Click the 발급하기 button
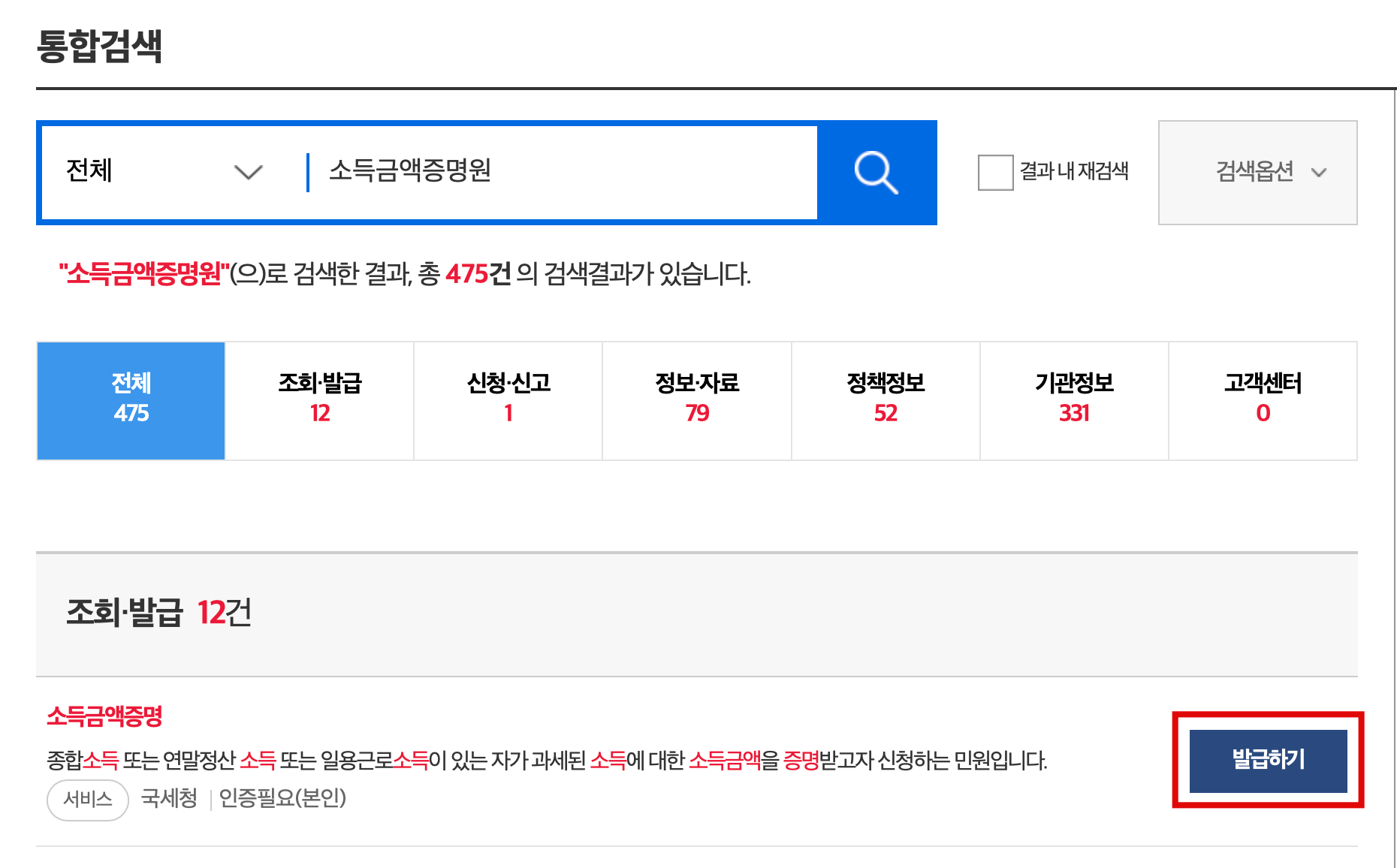 (x=1268, y=759)
